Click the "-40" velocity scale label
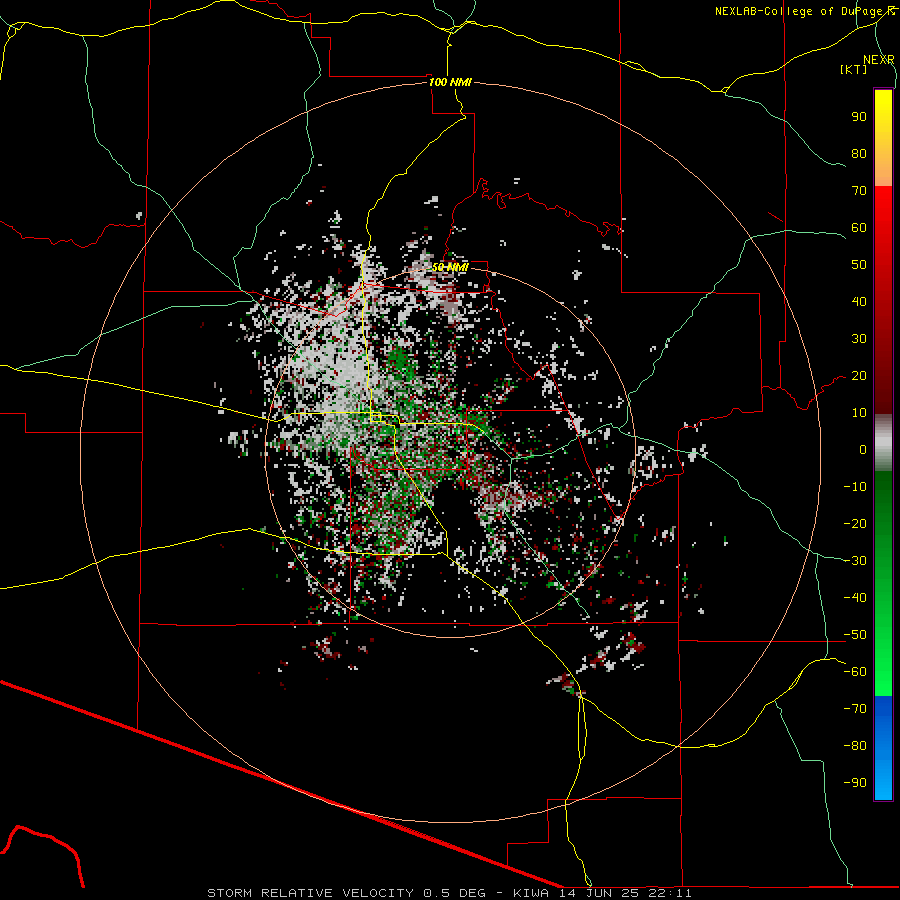The image size is (900, 900). pyautogui.click(x=855, y=598)
